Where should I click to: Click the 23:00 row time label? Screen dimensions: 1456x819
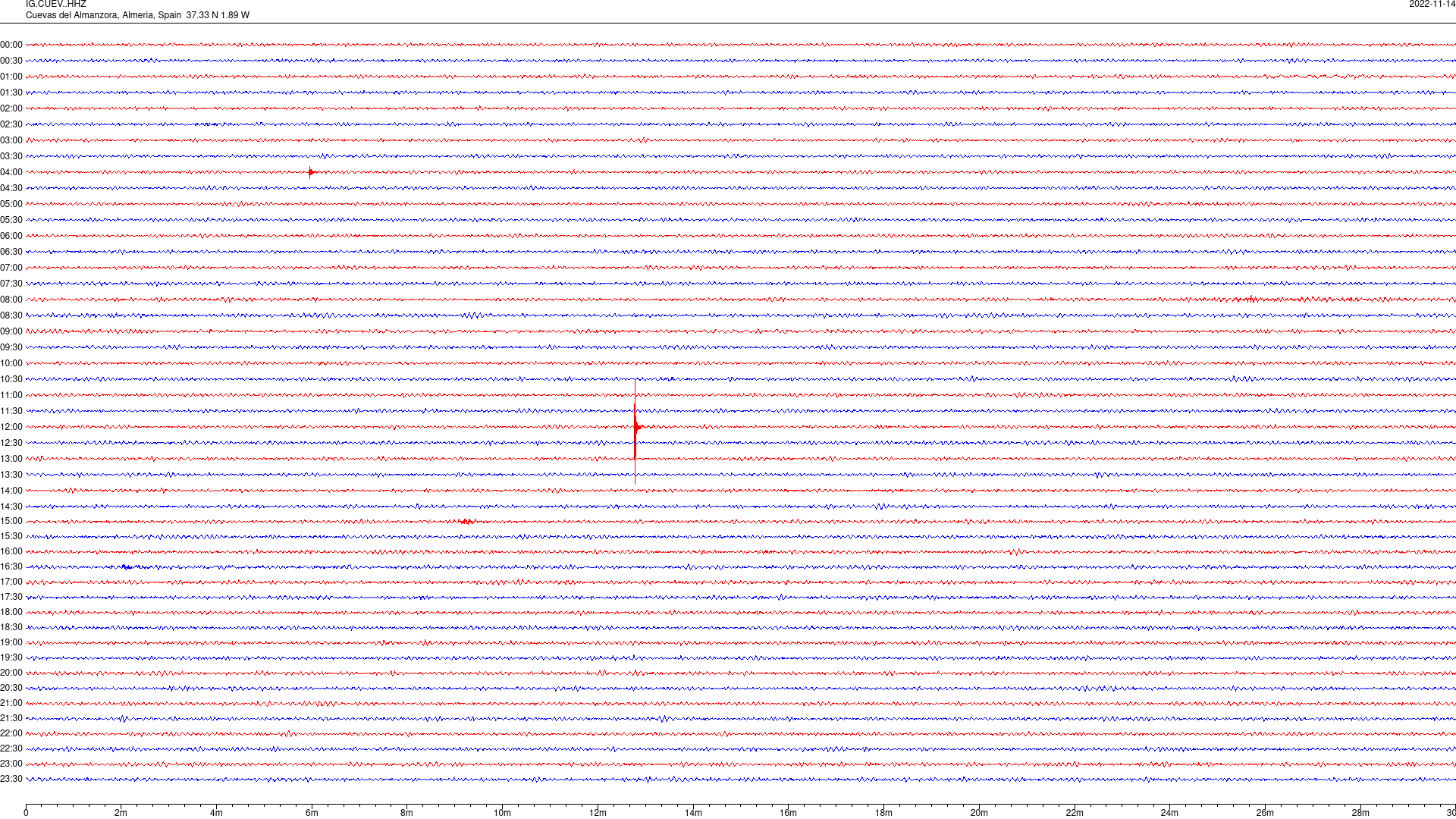point(11,764)
